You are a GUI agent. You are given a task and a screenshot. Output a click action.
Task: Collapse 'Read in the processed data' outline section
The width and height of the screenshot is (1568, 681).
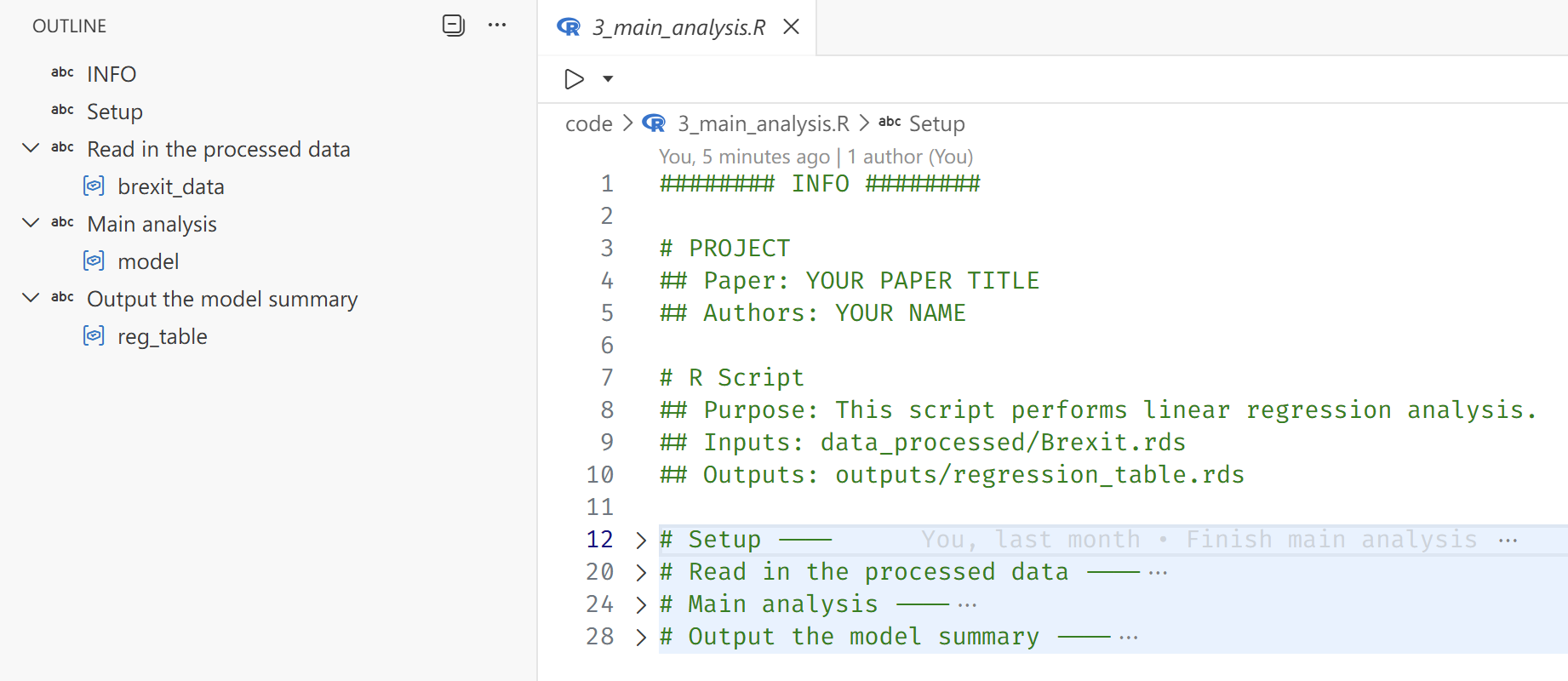(x=31, y=149)
